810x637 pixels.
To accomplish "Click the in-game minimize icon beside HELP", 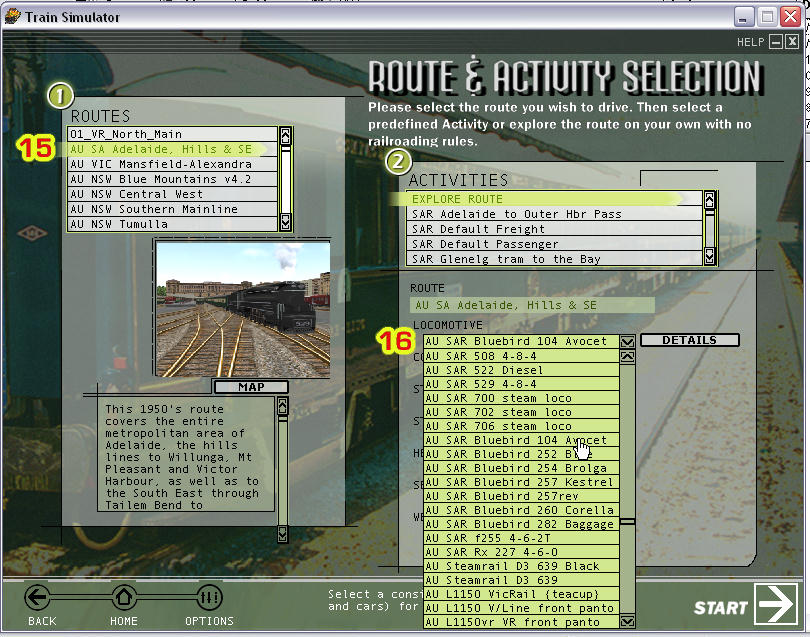I will coord(776,42).
